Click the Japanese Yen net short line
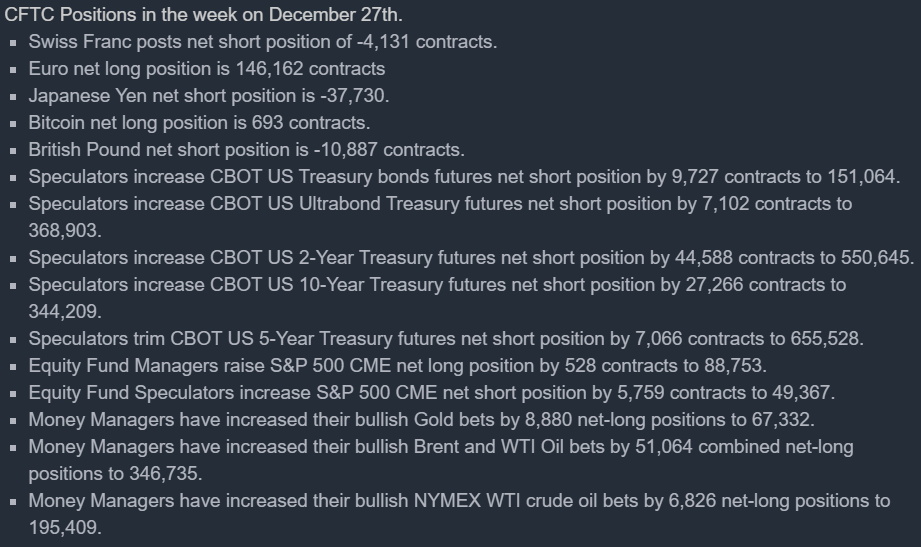Image resolution: width=921 pixels, height=547 pixels. (209, 96)
